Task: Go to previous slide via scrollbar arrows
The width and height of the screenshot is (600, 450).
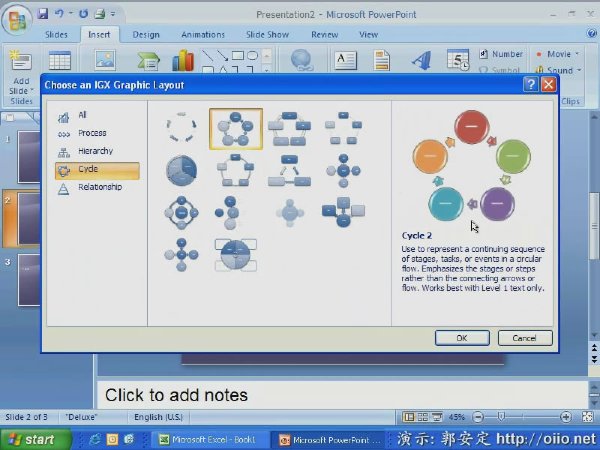Action: pos(594,348)
